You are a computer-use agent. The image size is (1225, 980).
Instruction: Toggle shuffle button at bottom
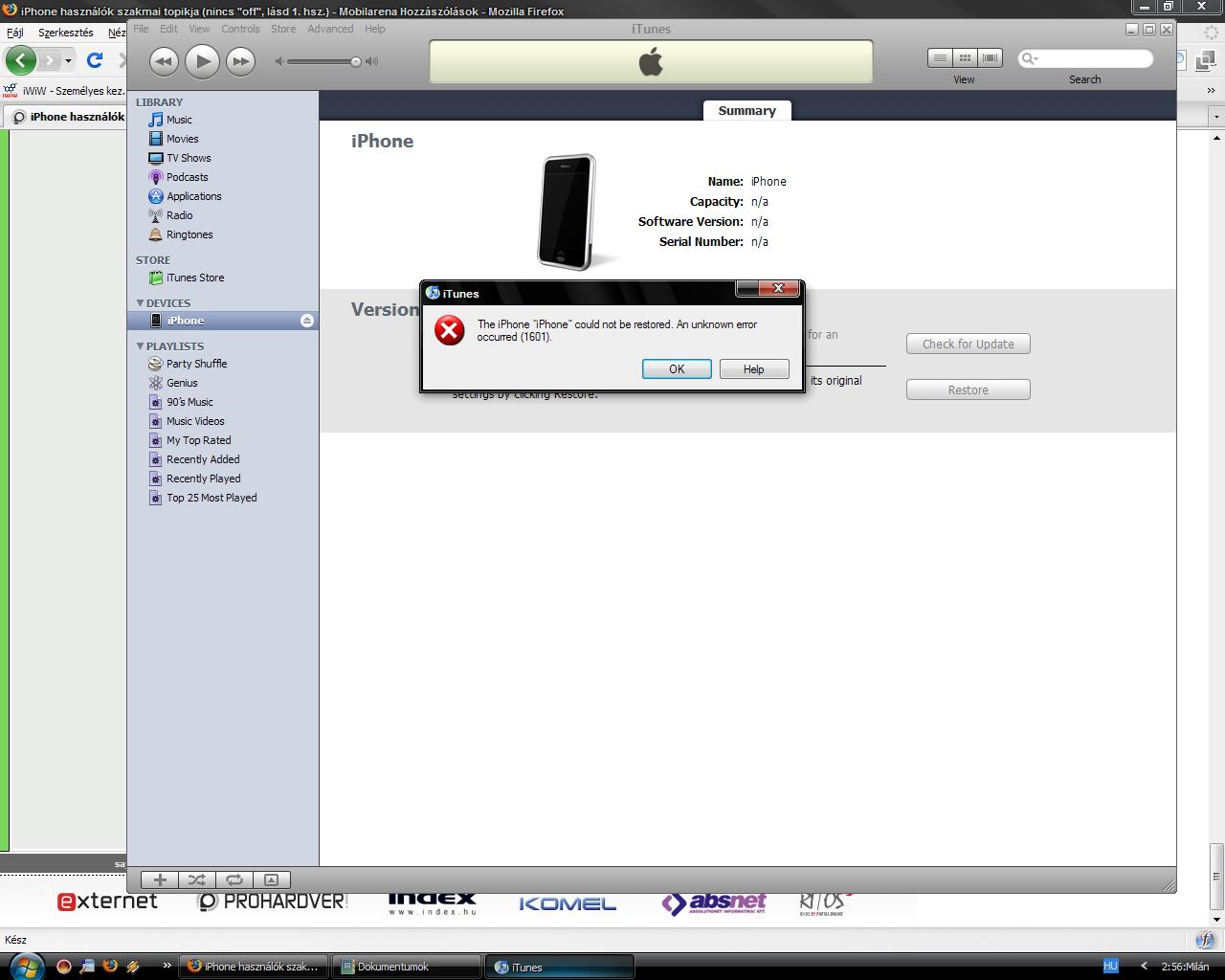[196, 880]
